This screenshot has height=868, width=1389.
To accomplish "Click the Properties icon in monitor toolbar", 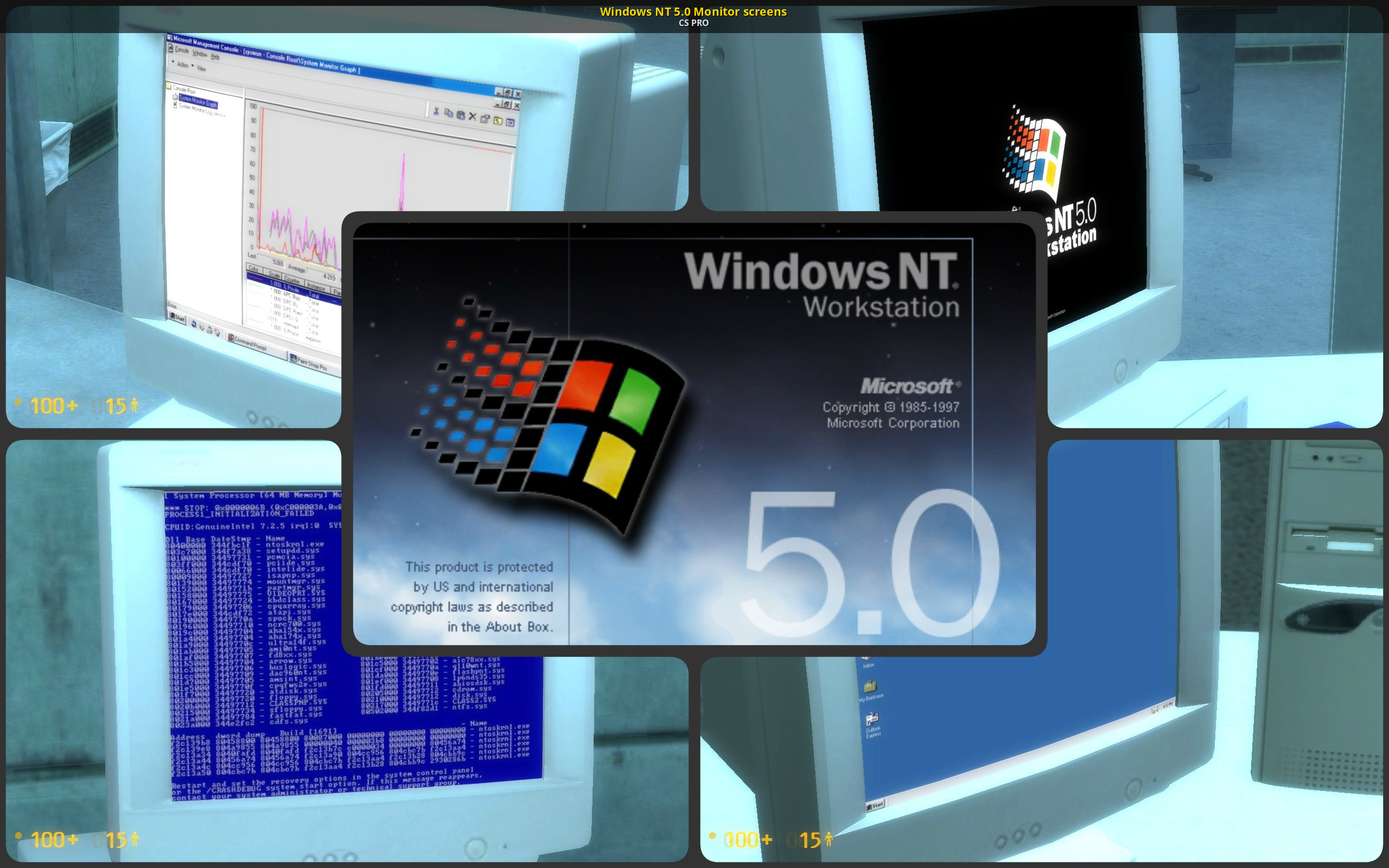I will [x=485, y=119].
